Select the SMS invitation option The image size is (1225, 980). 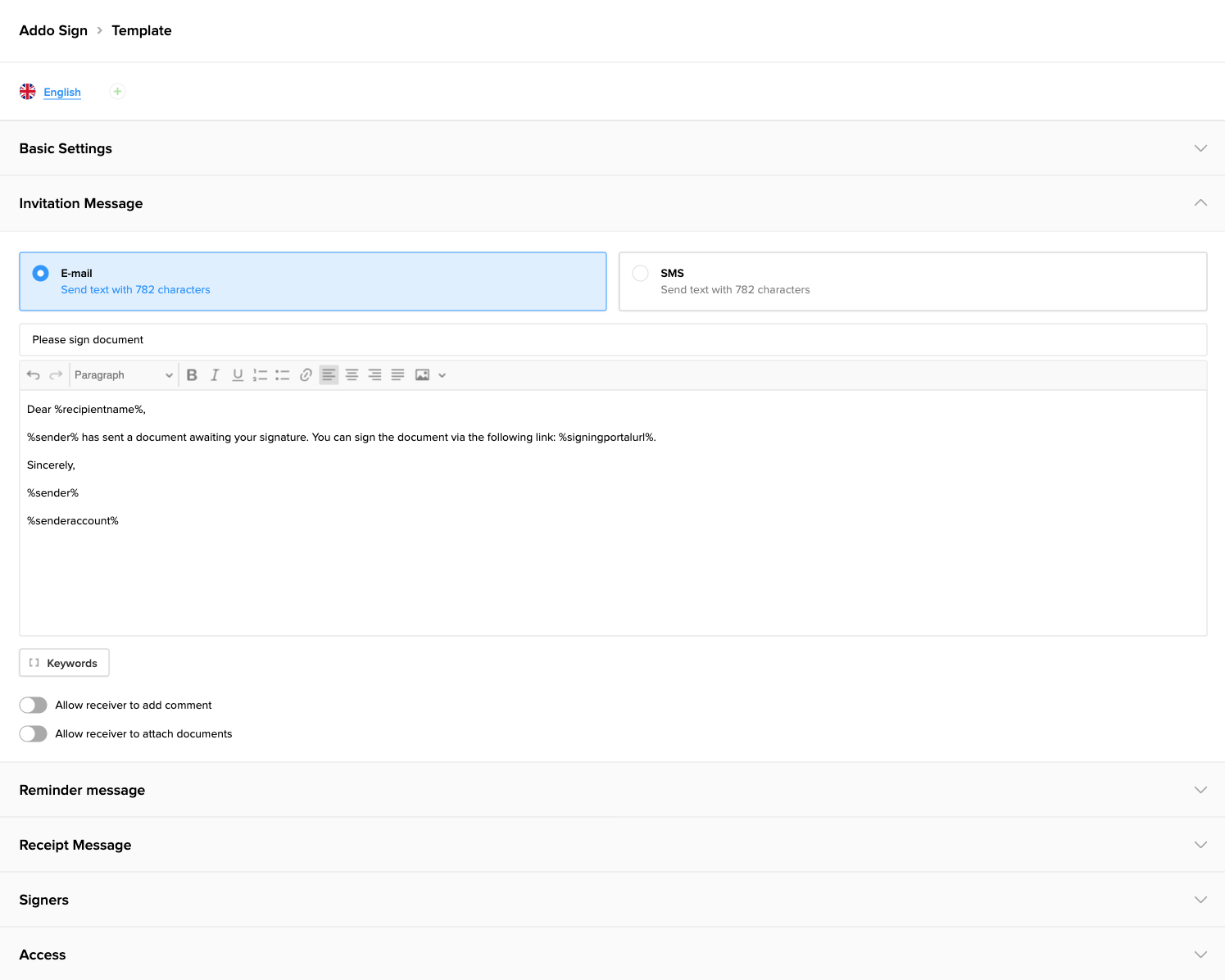[640, 273]
